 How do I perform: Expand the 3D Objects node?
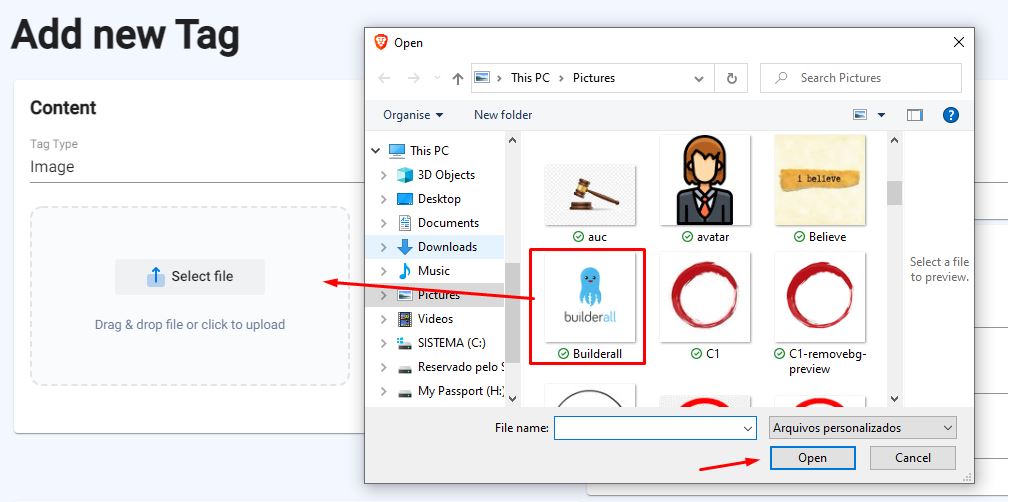pyautogui.click(x=383, y=175)
